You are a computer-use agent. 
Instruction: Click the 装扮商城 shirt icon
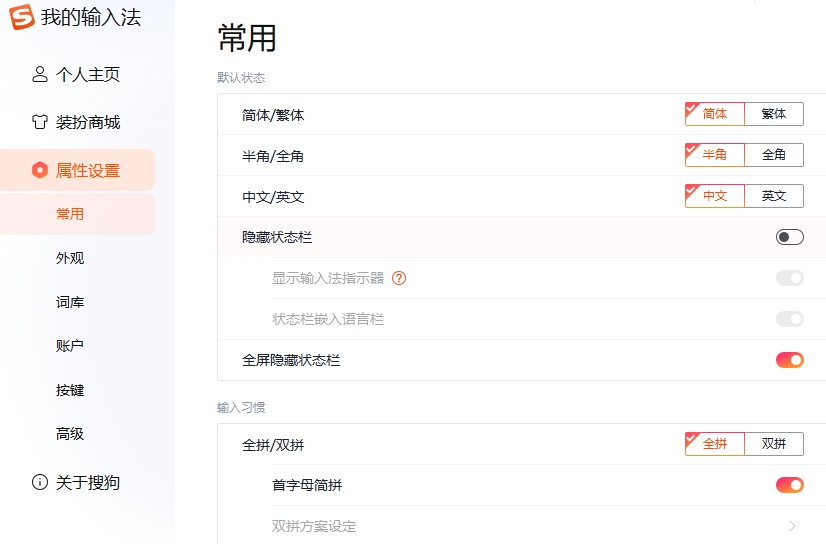click(40, 122)
